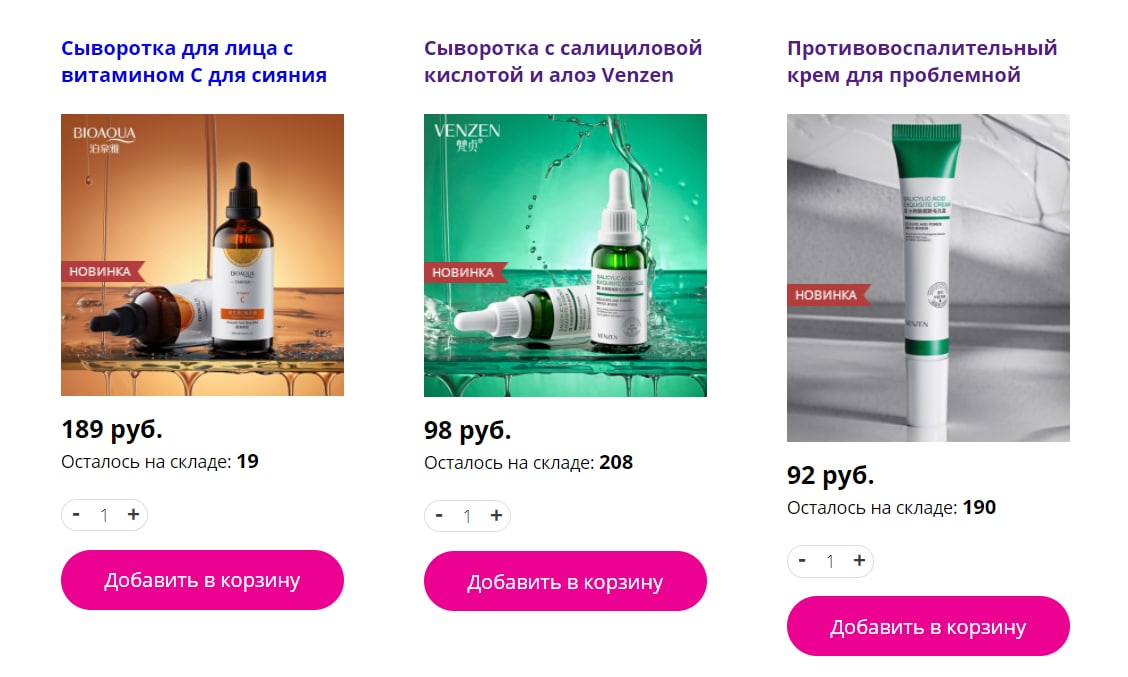Screen dimensions: 1128x677
Task: Open the 'Сыворотка с салициловой кислотой' title link
Action: click(563, 61)
